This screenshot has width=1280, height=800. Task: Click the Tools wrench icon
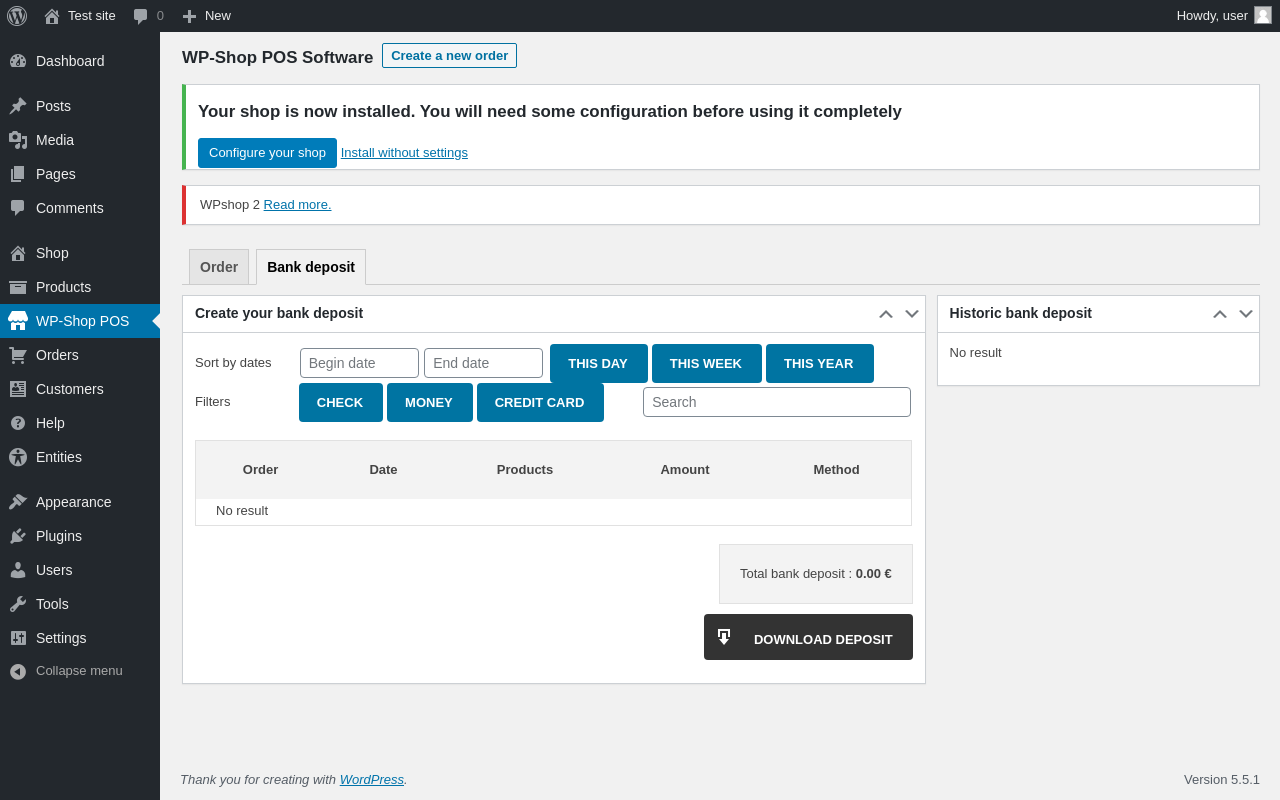[18, 604]
